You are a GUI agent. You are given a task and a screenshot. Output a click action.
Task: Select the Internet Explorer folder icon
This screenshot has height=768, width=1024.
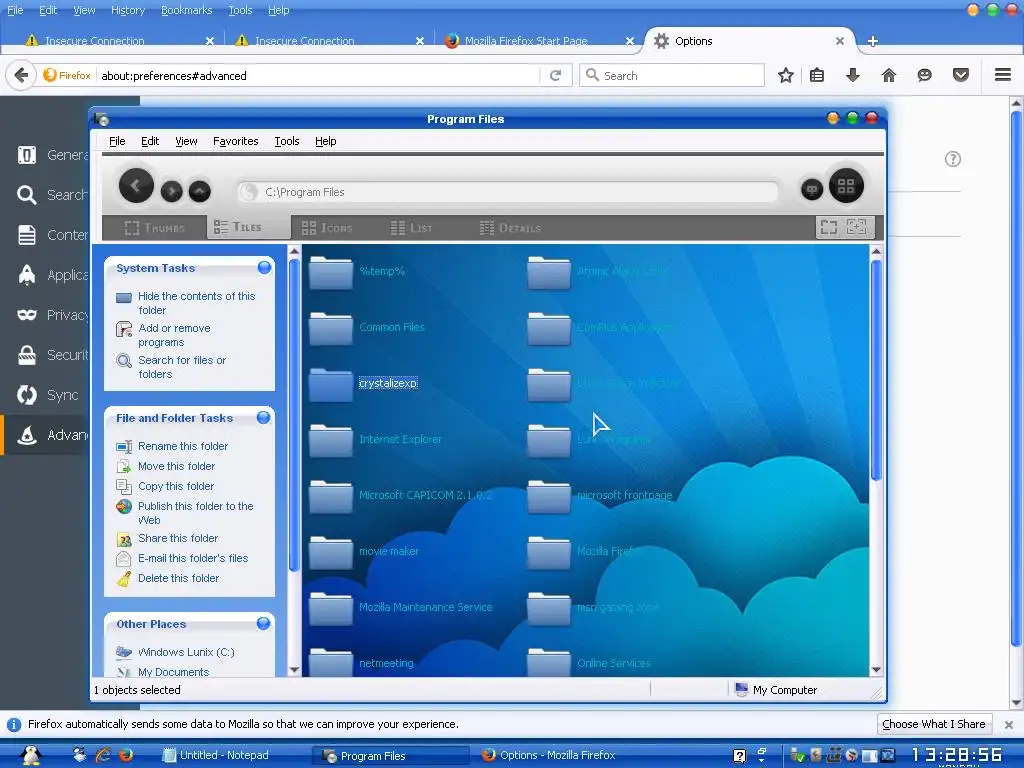[x=331, y=440]
